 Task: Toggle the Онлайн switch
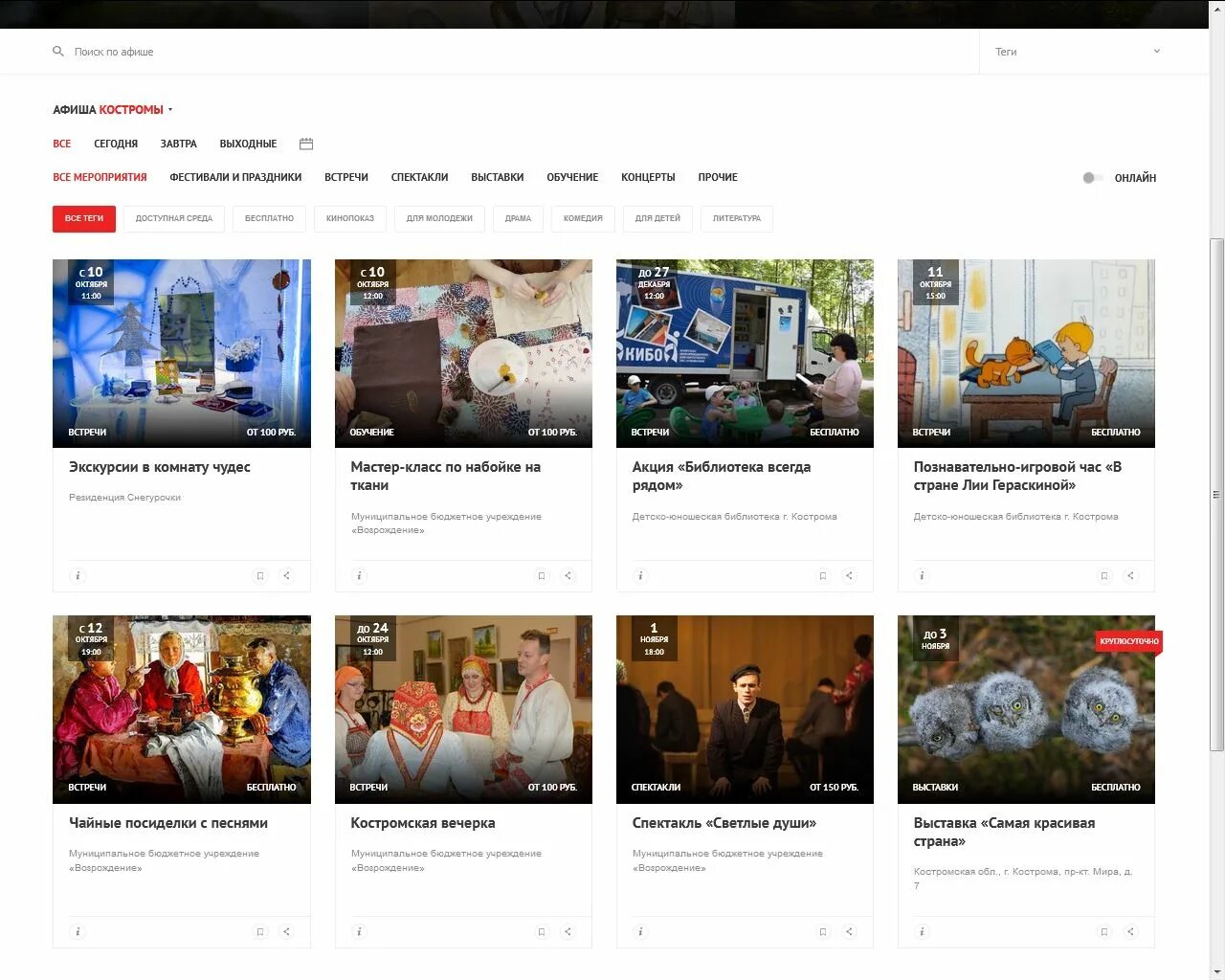click(x=1092, y=178)
